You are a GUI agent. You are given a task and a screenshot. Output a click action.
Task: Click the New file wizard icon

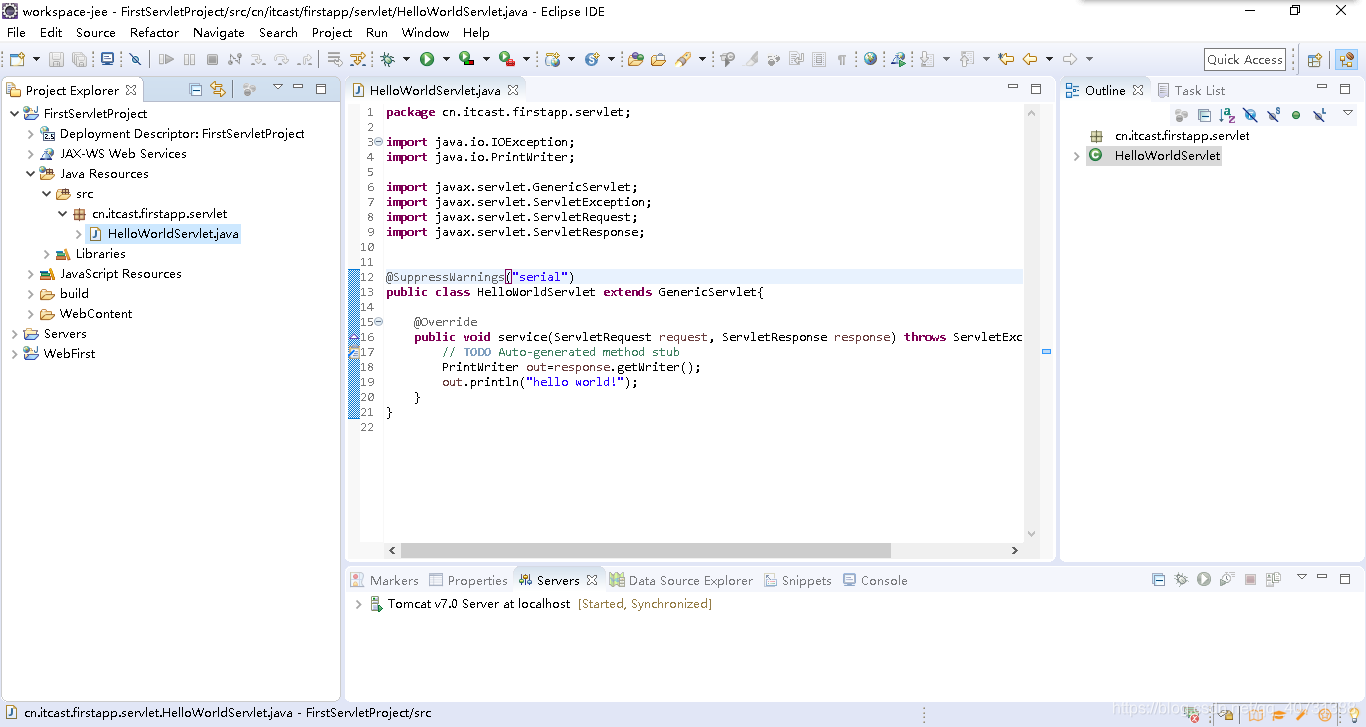click(17, 59)
